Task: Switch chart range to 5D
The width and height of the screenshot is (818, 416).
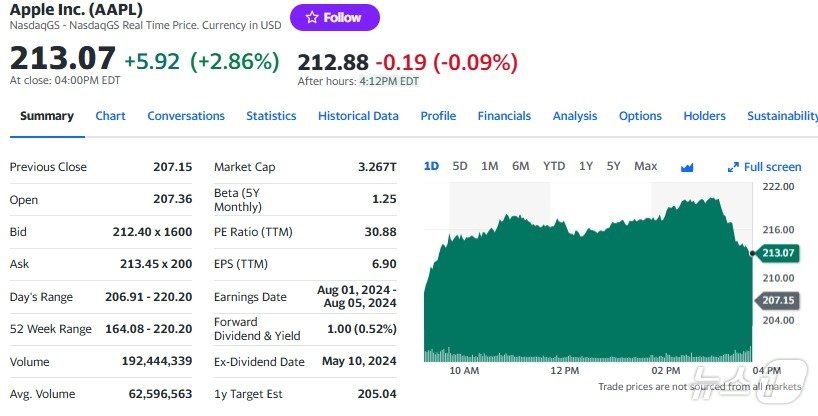Action: (460, 166)
